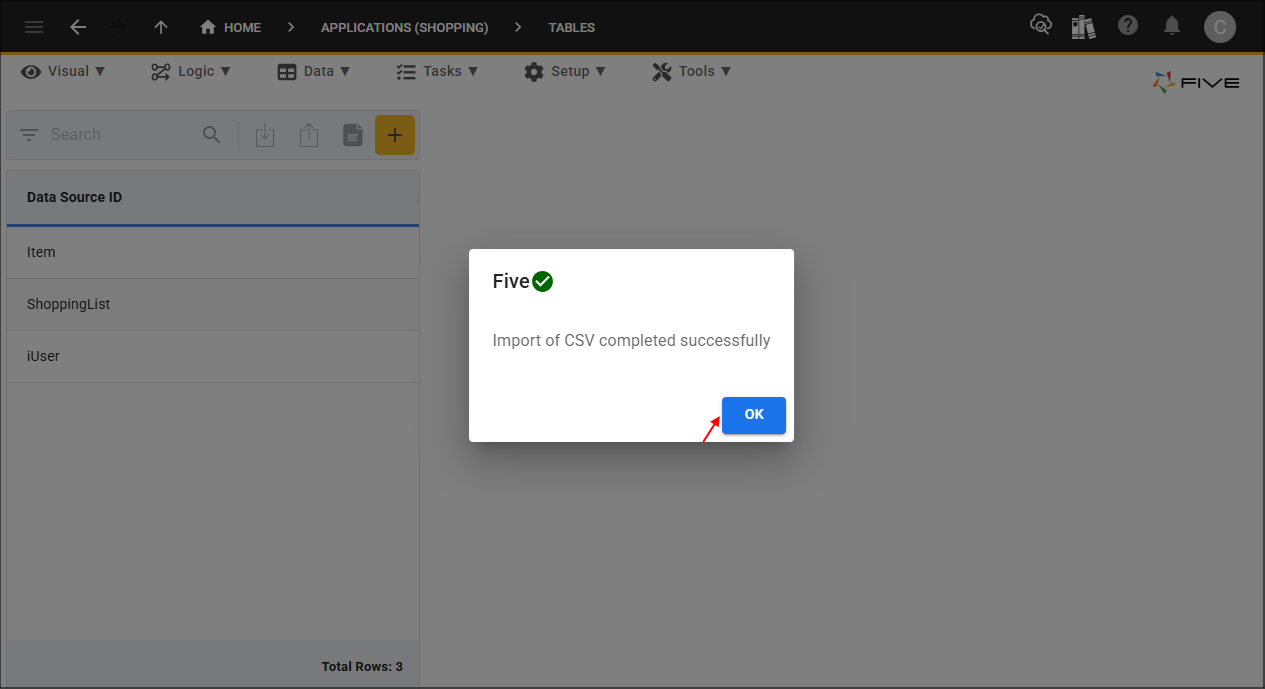Expand the Logic dropdown menu
The height and width of the screenshot is (689, 1265).
coord(191,71)
